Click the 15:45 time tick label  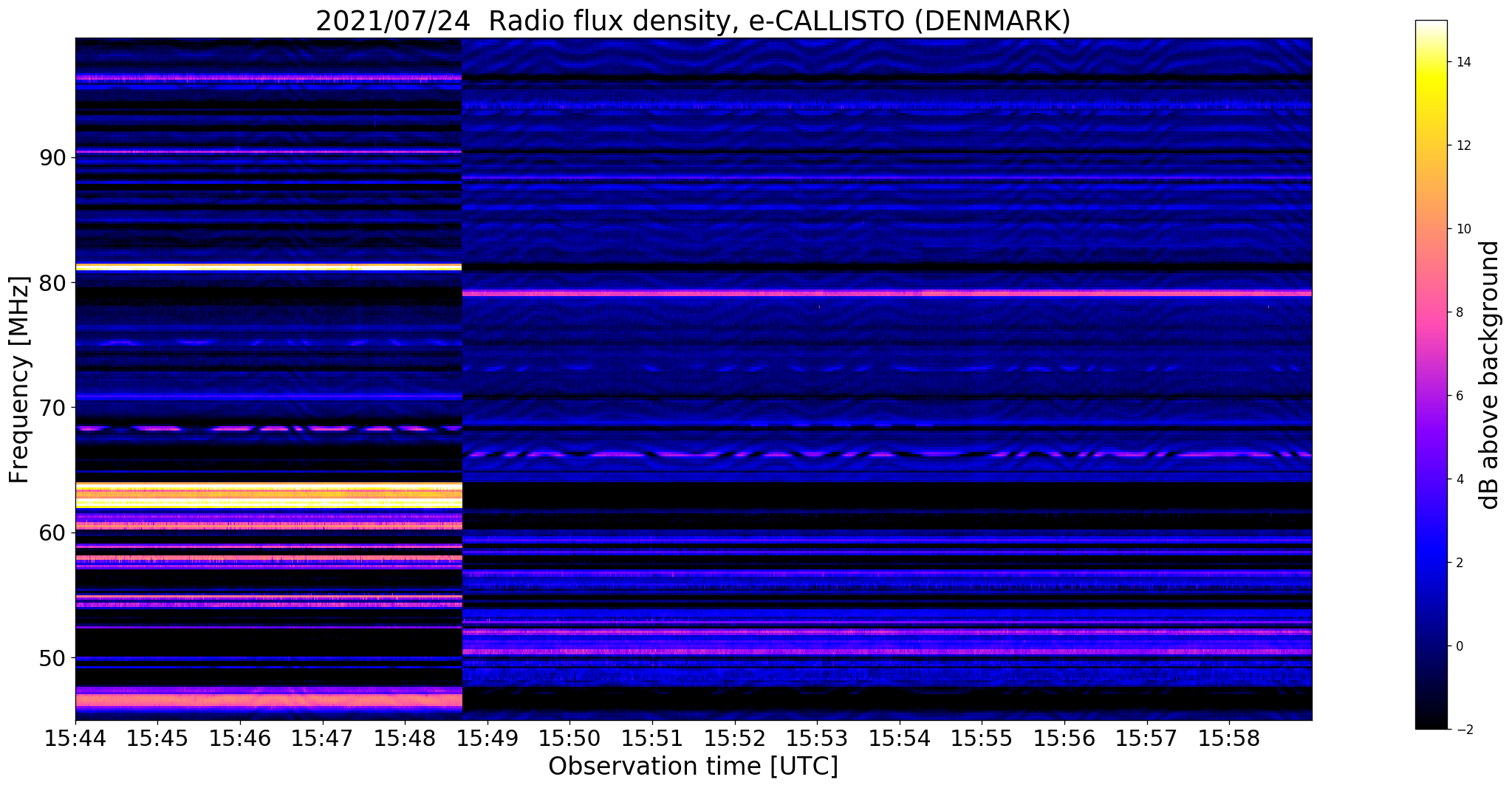pos(157,739)
